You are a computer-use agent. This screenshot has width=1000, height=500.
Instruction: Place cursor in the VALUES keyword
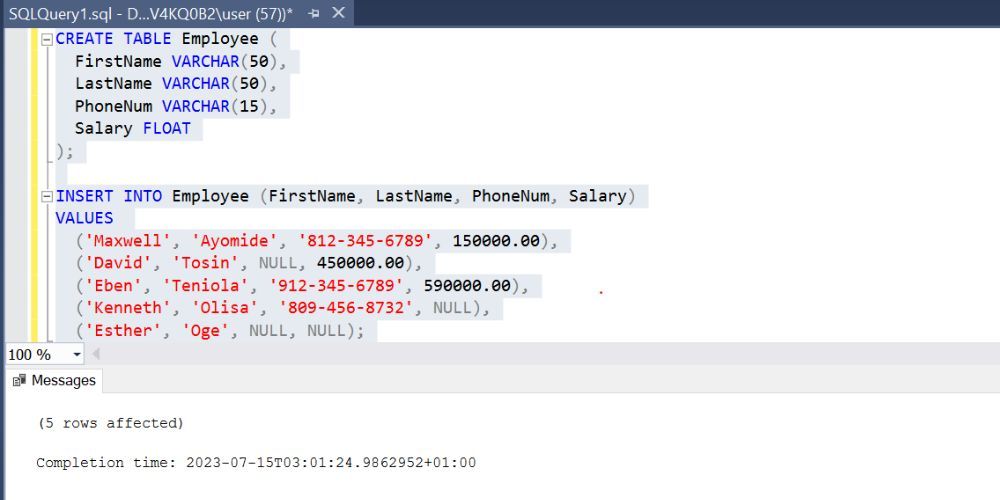(84, 218)
